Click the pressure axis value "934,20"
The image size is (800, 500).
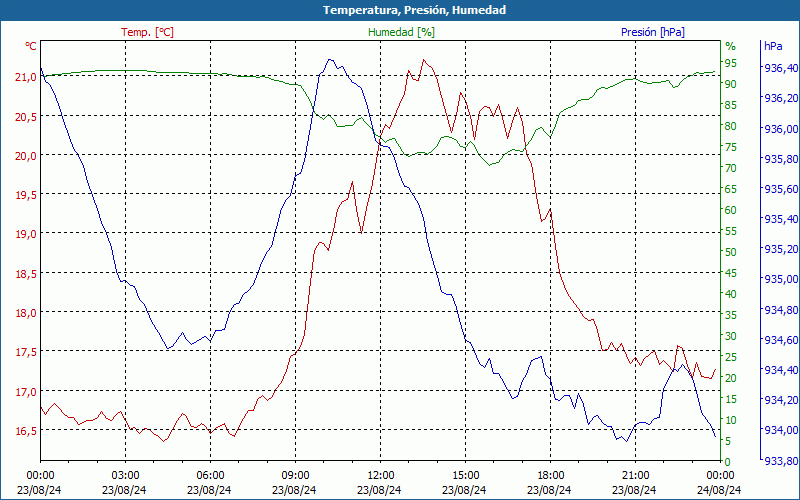pos(781,400)
